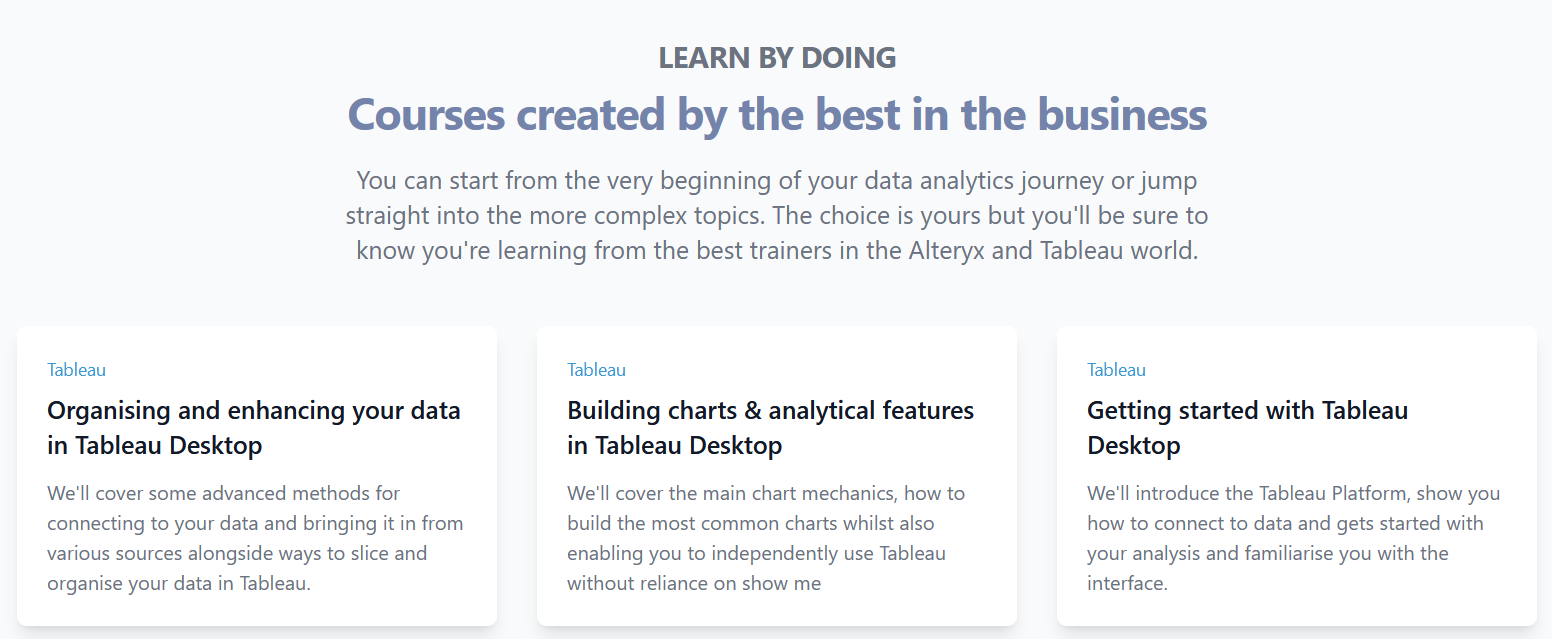Click the description covering the main chart mechanics
The height and width of the screenshot is (639, 1552).
[x=766, y=538]
